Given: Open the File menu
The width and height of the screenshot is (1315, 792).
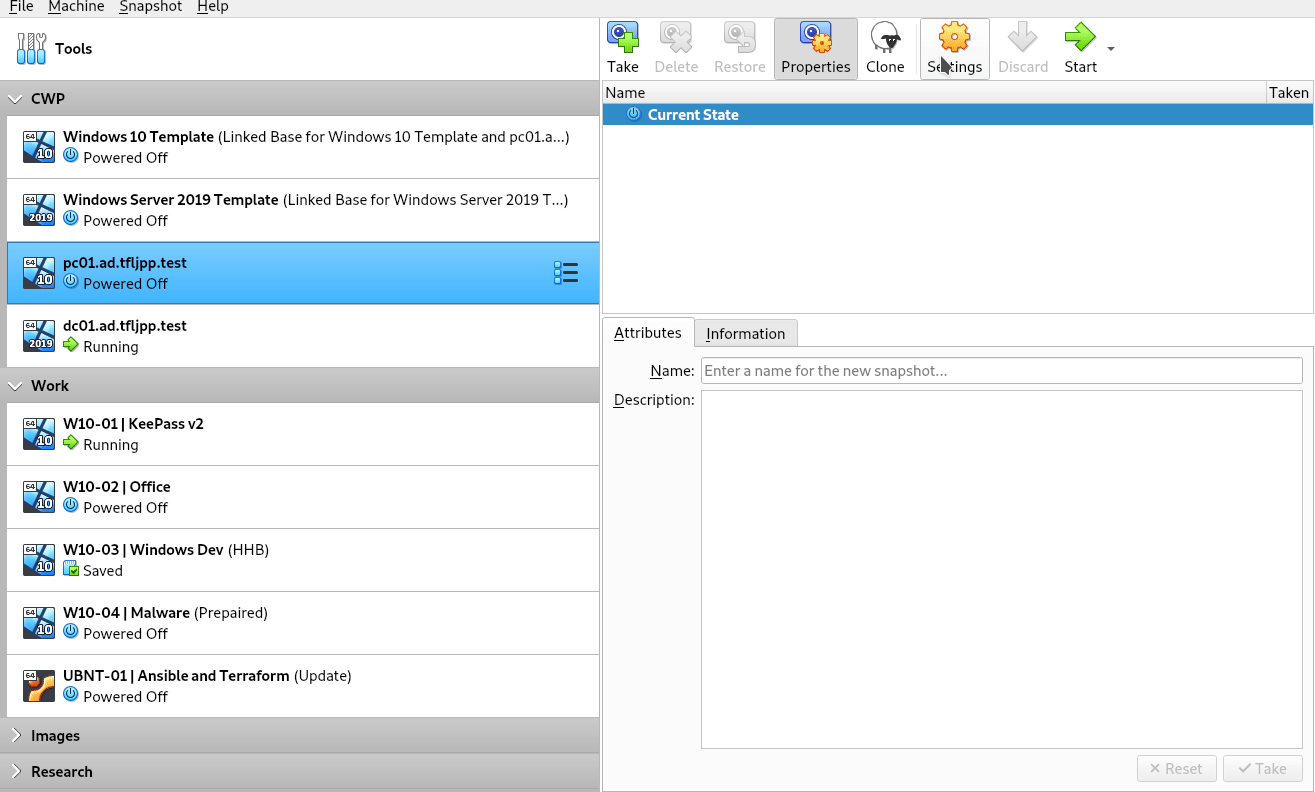Looking at the screenshot, I should [21, 7].
